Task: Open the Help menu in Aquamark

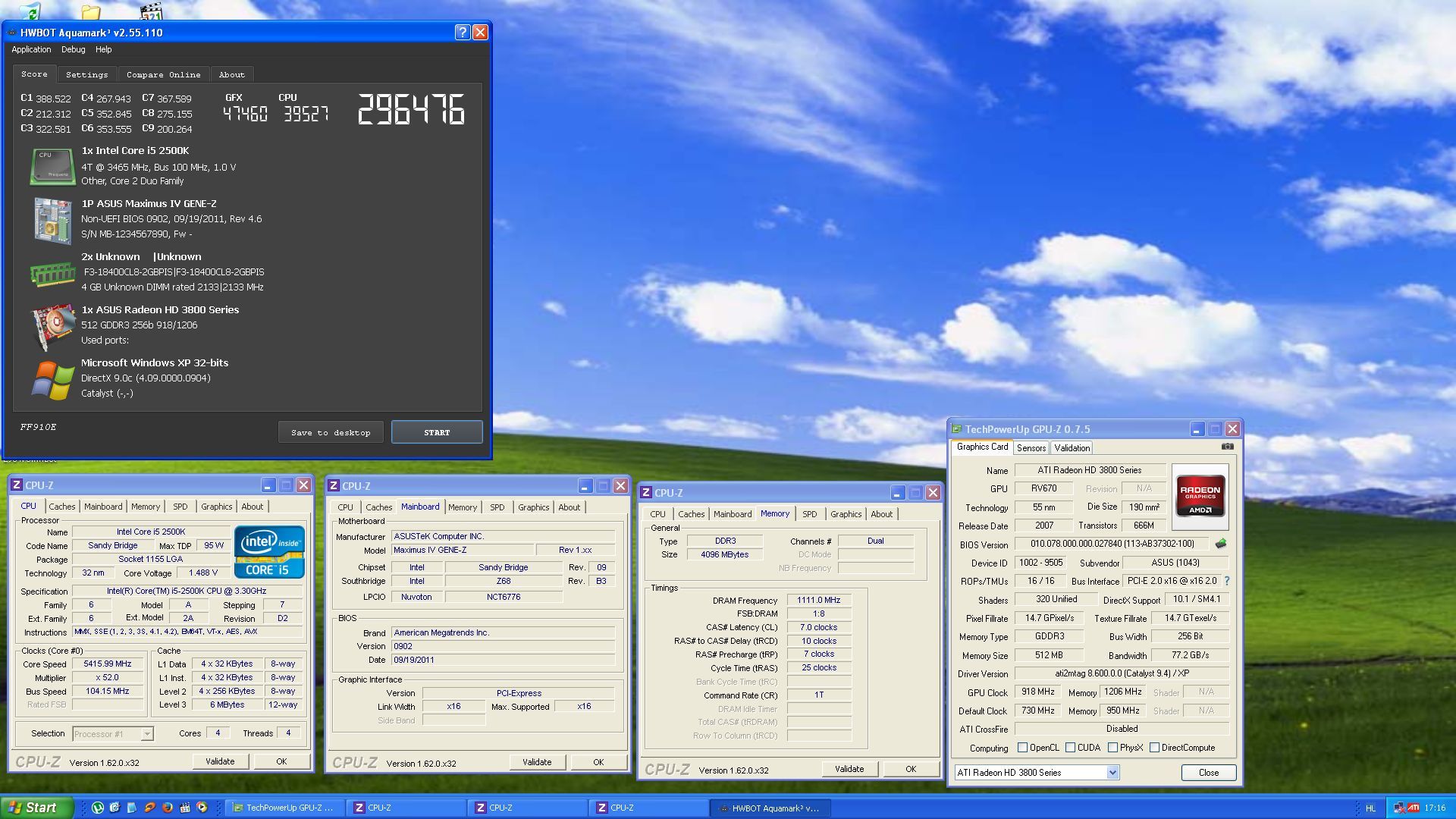Action: click(104, 49)
